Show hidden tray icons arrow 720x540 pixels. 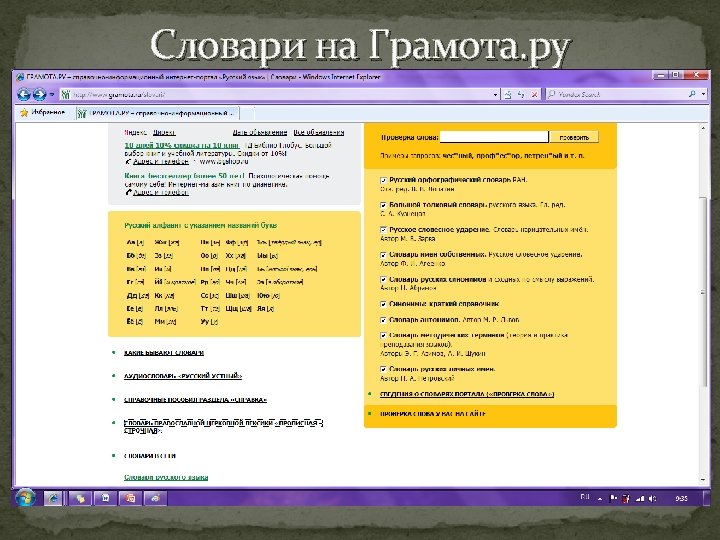(600, 499)
